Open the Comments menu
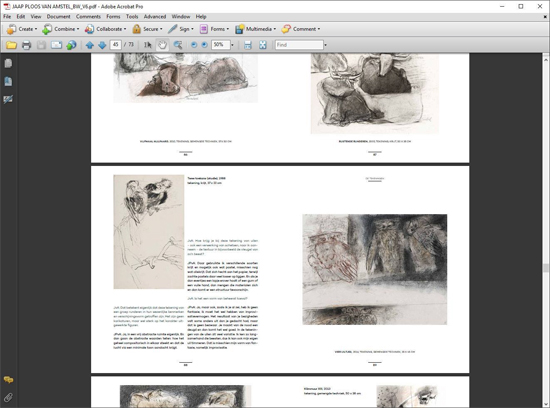Screen dimensions: 550x408 tap(88, 16)
